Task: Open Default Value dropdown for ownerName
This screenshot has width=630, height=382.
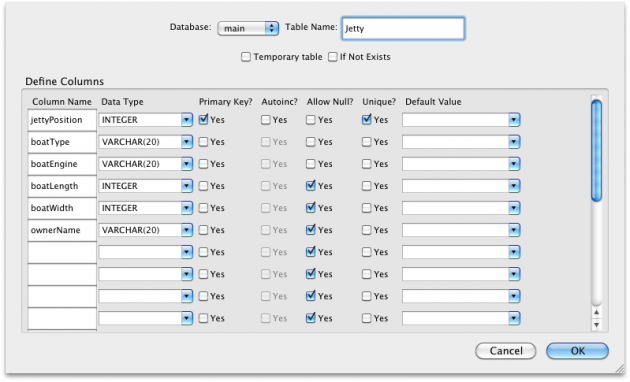Action: tap(514, 230)
